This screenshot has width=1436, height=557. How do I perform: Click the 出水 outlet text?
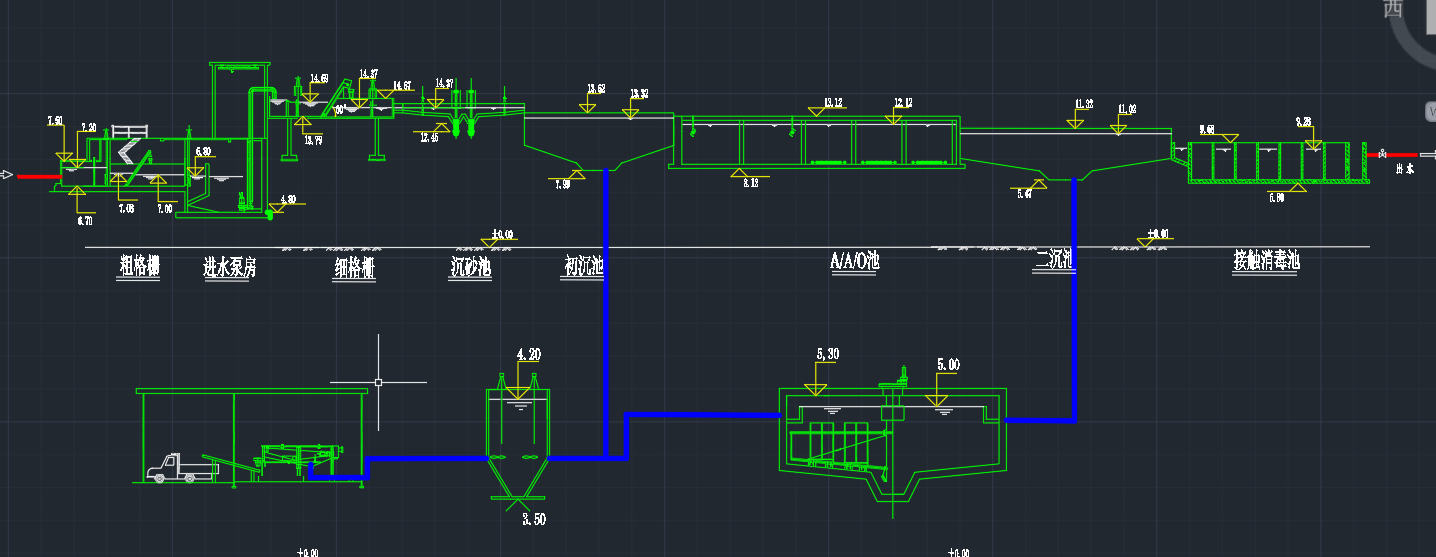click(x=1403, y=170)
